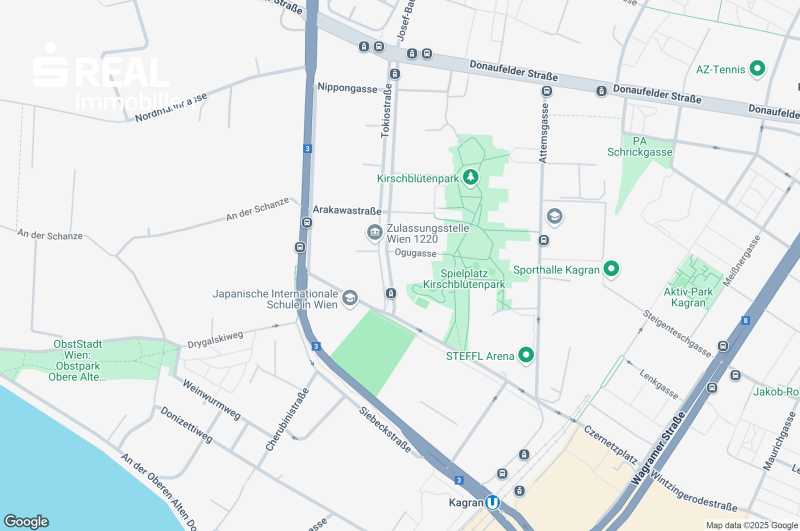800x531 pixels.
Task: Click the Map data ©2025 Google attribution
Action: (x=752, y=525)
